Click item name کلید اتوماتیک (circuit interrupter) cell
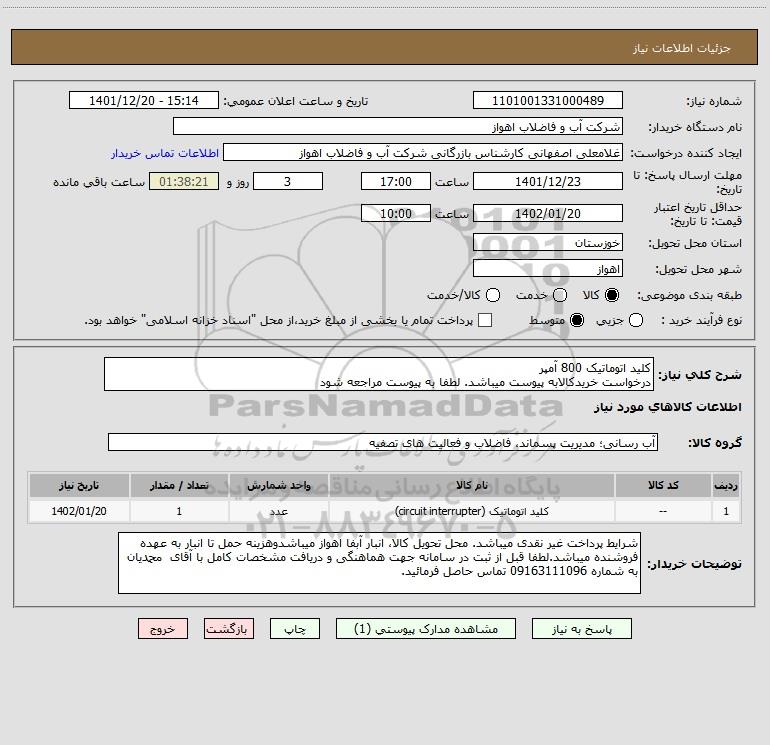This screenshot has width=770, height=745. [x=471, y=511]
